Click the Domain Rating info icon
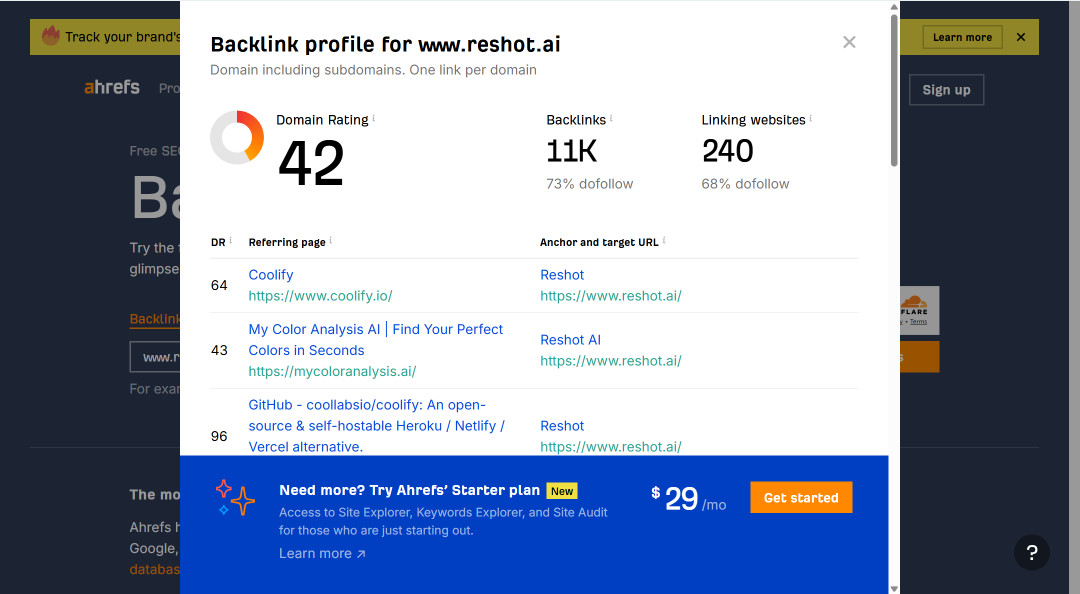 tap(373, 119)
